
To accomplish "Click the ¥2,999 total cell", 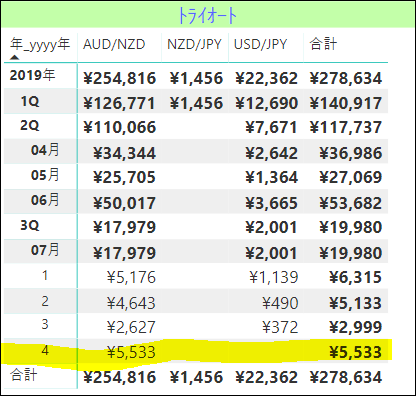I will (355, 327).
